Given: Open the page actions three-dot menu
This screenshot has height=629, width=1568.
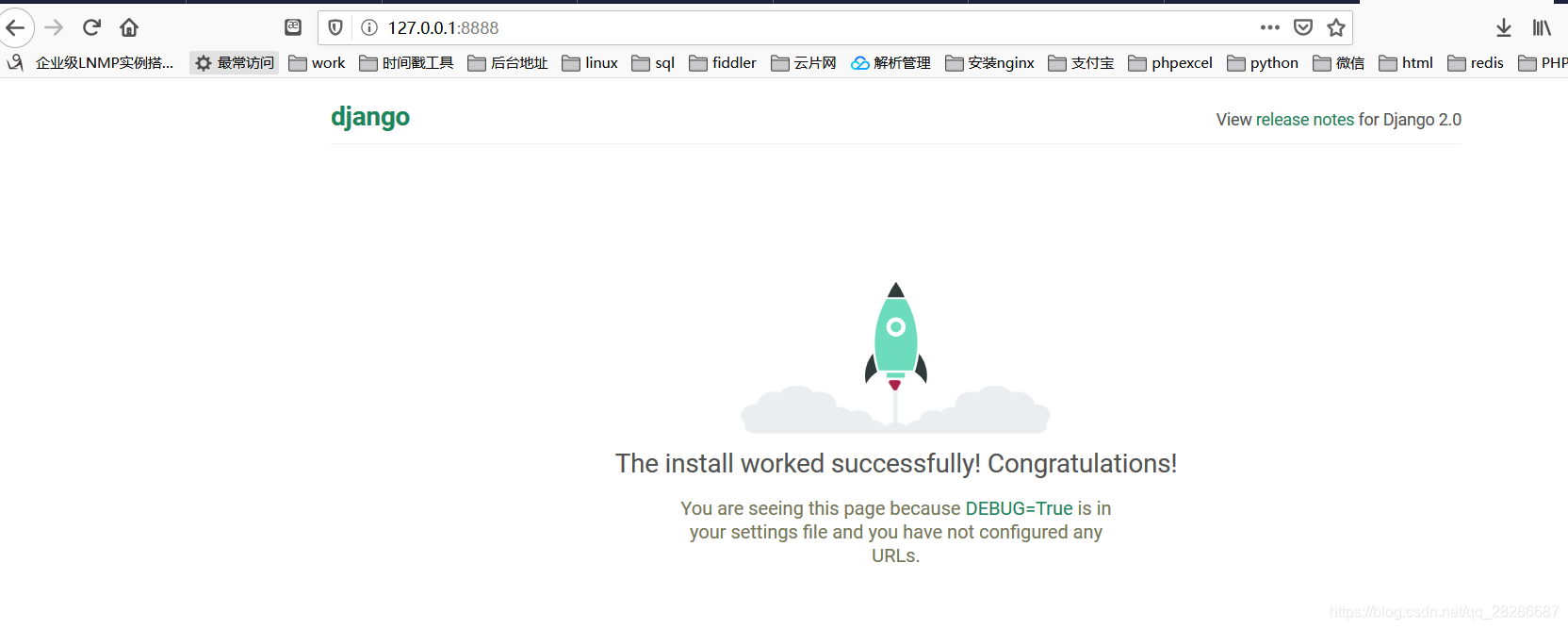Looking at the screenshot, I should (1270, 27).
